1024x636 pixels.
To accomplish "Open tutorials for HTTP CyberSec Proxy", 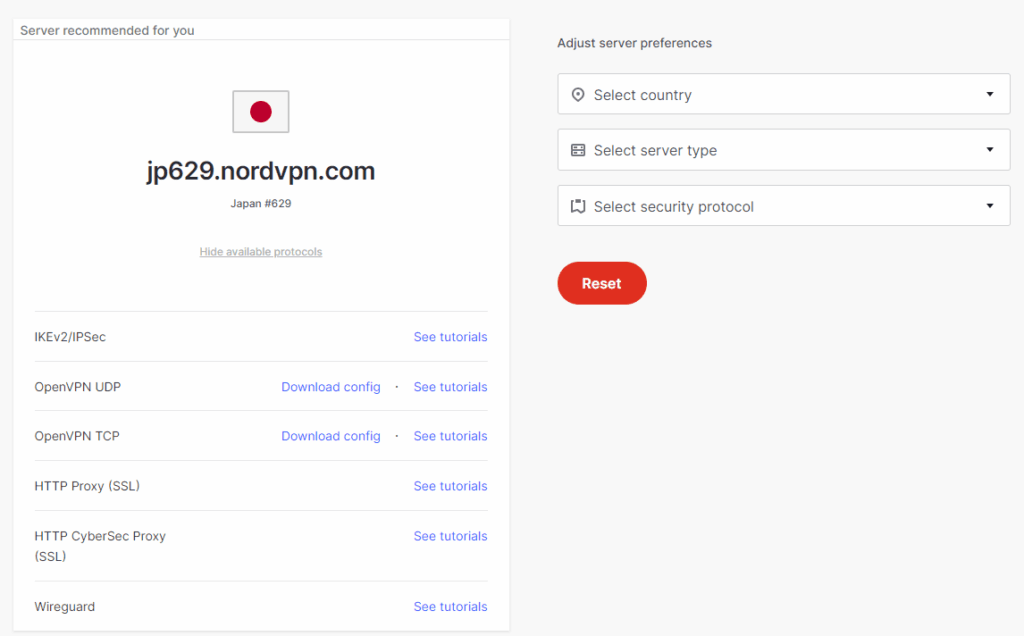I will pos(450,536).
